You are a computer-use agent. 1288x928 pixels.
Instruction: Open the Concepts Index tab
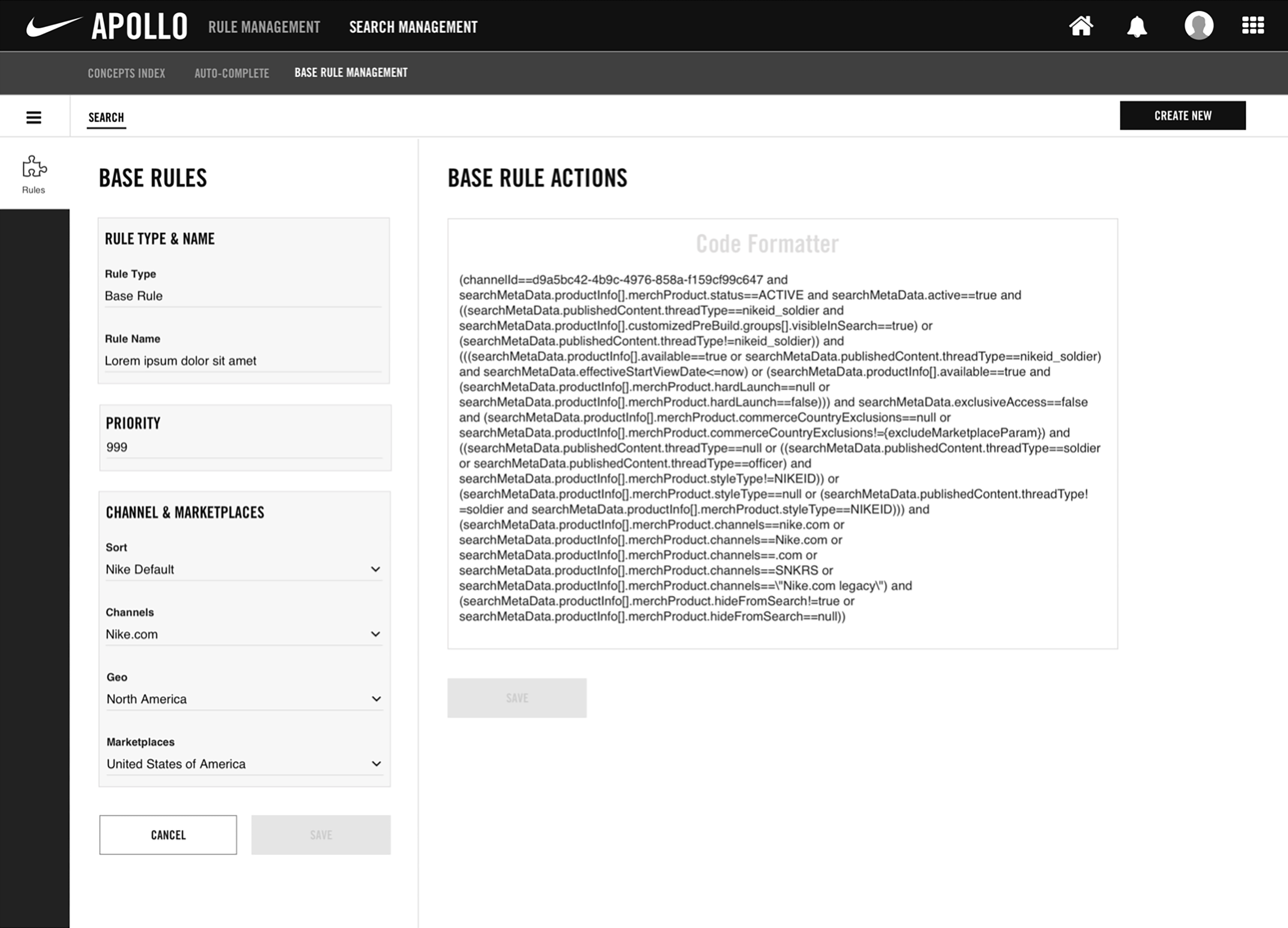pos(127,73)
